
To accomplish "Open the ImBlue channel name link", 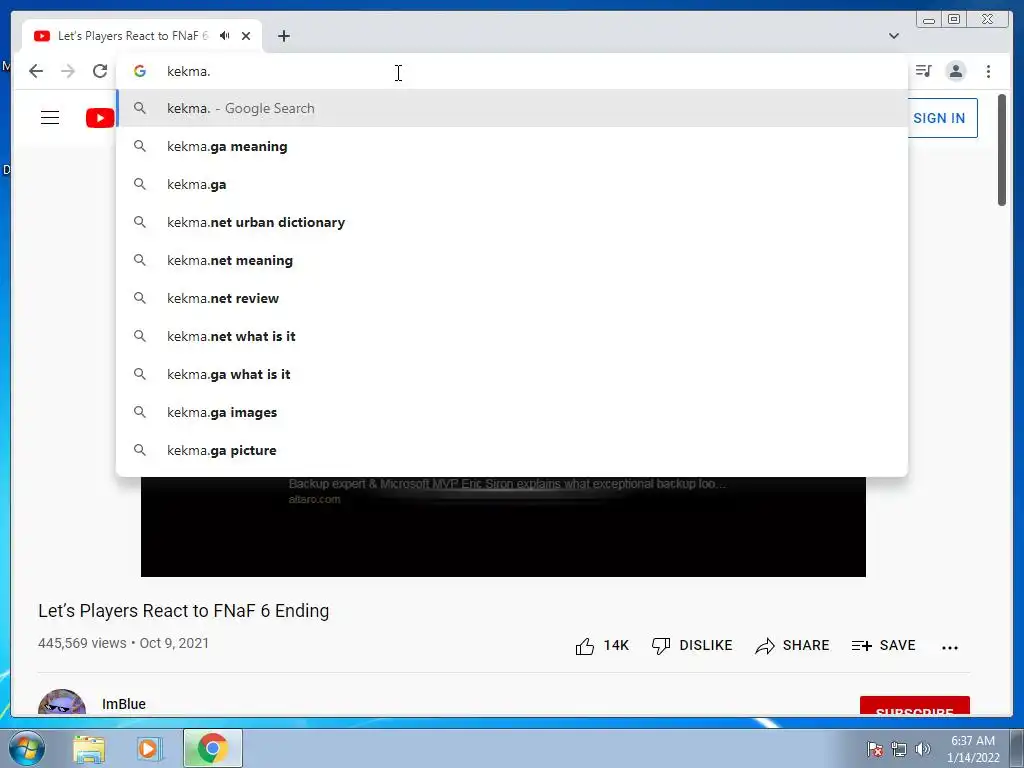I will (x=123, y=704).
